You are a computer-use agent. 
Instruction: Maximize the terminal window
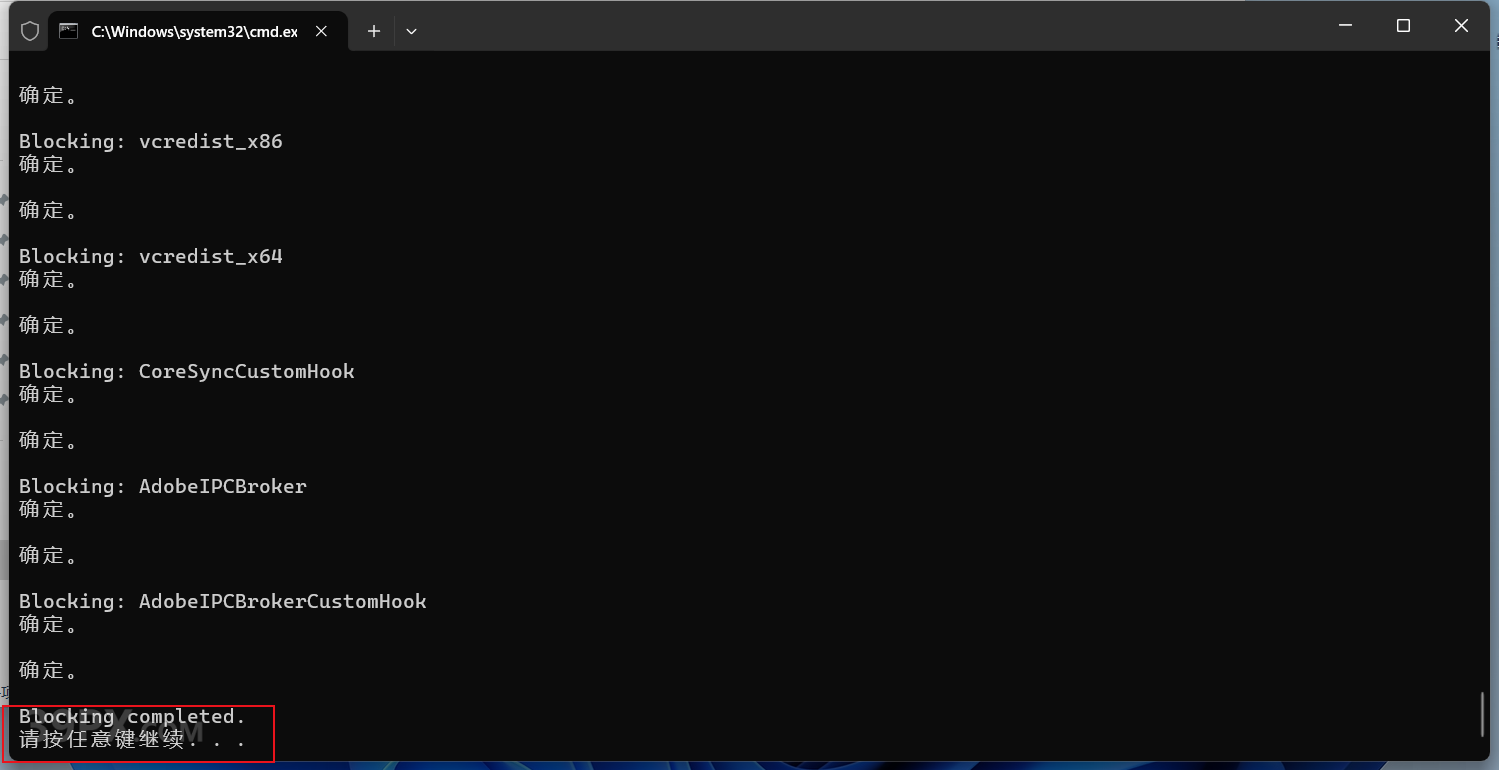1403,26
